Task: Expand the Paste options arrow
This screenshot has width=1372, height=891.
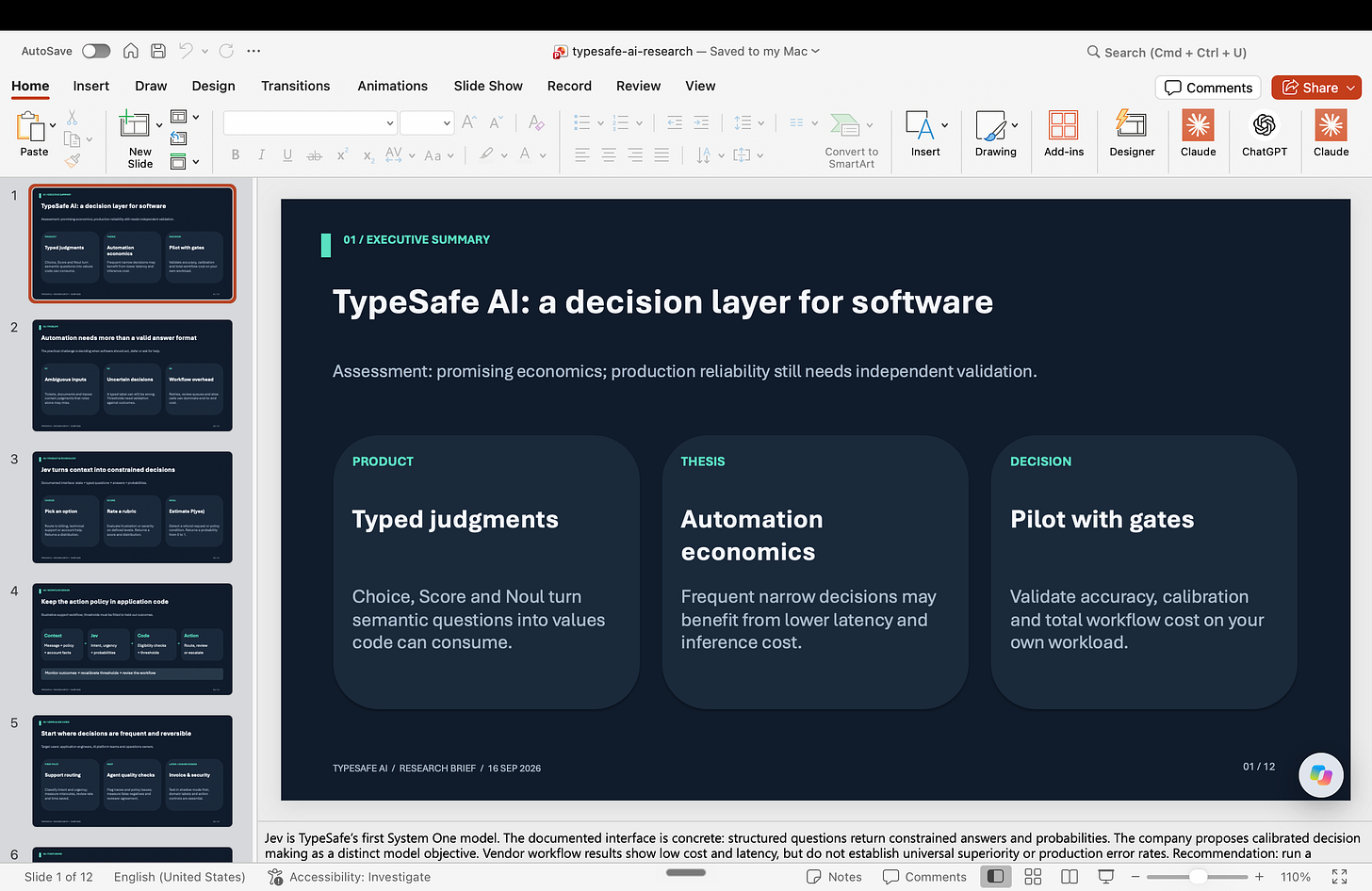Action: coord(53,124)
